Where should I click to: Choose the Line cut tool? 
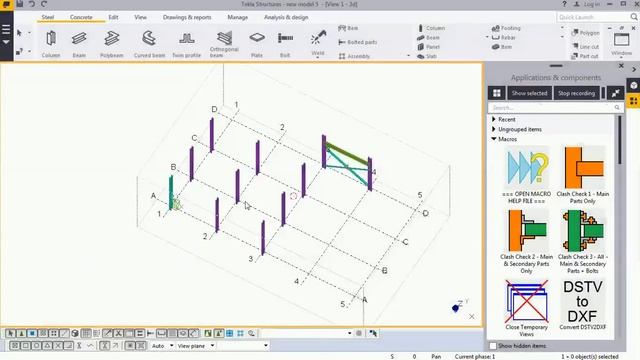(x=585, y=47)
